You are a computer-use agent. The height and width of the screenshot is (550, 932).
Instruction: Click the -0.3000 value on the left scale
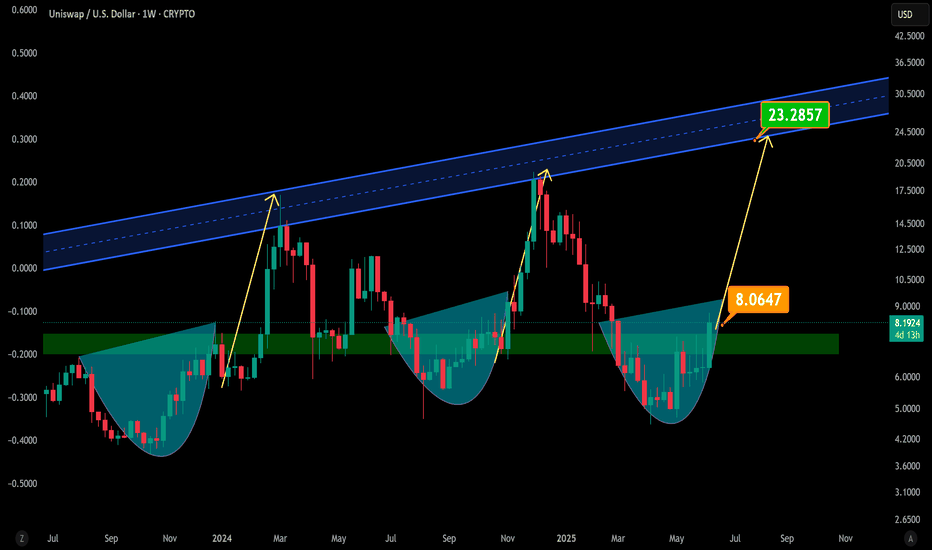pyautogui.click(x=23, y=397)
